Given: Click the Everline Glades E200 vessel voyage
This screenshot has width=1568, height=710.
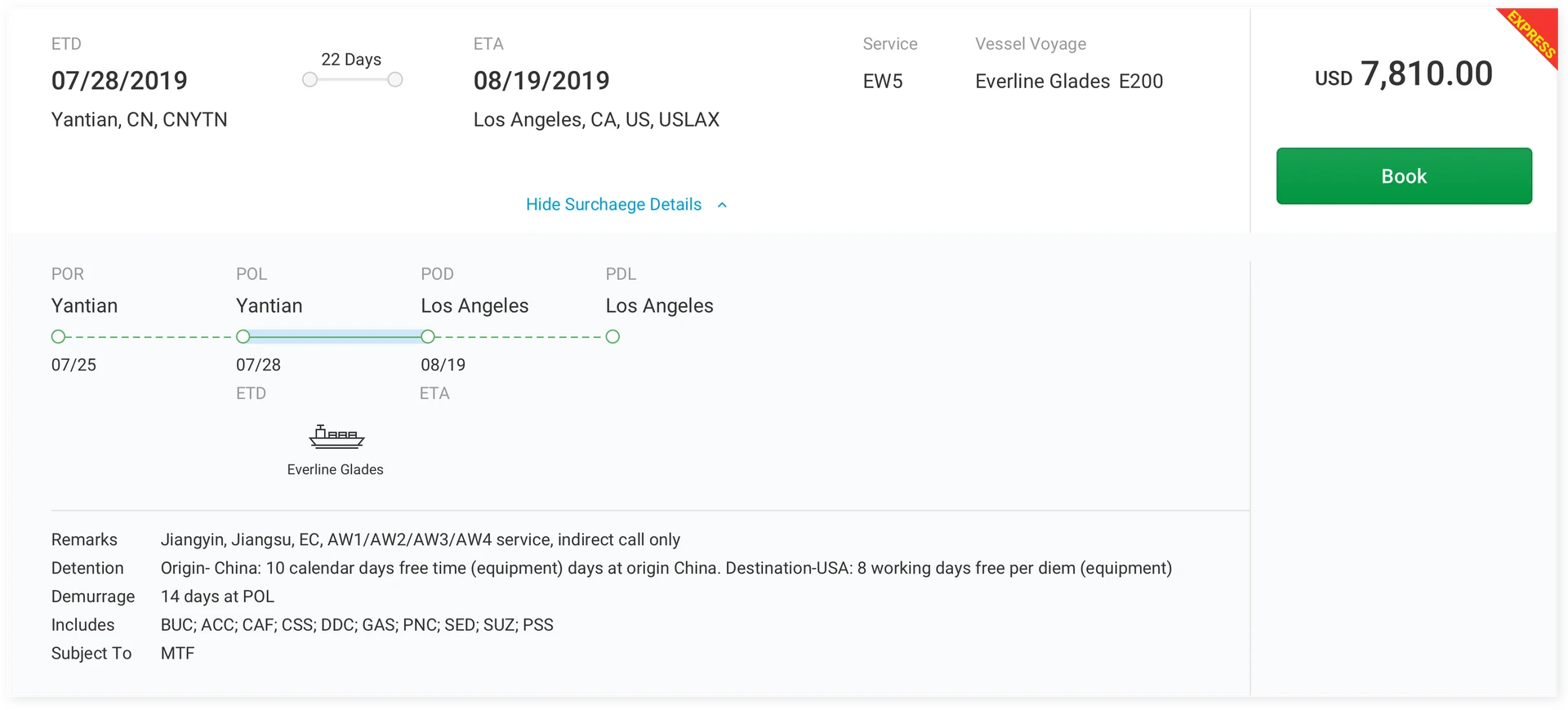Looking at the screenshot, I should coord(1068,82).
